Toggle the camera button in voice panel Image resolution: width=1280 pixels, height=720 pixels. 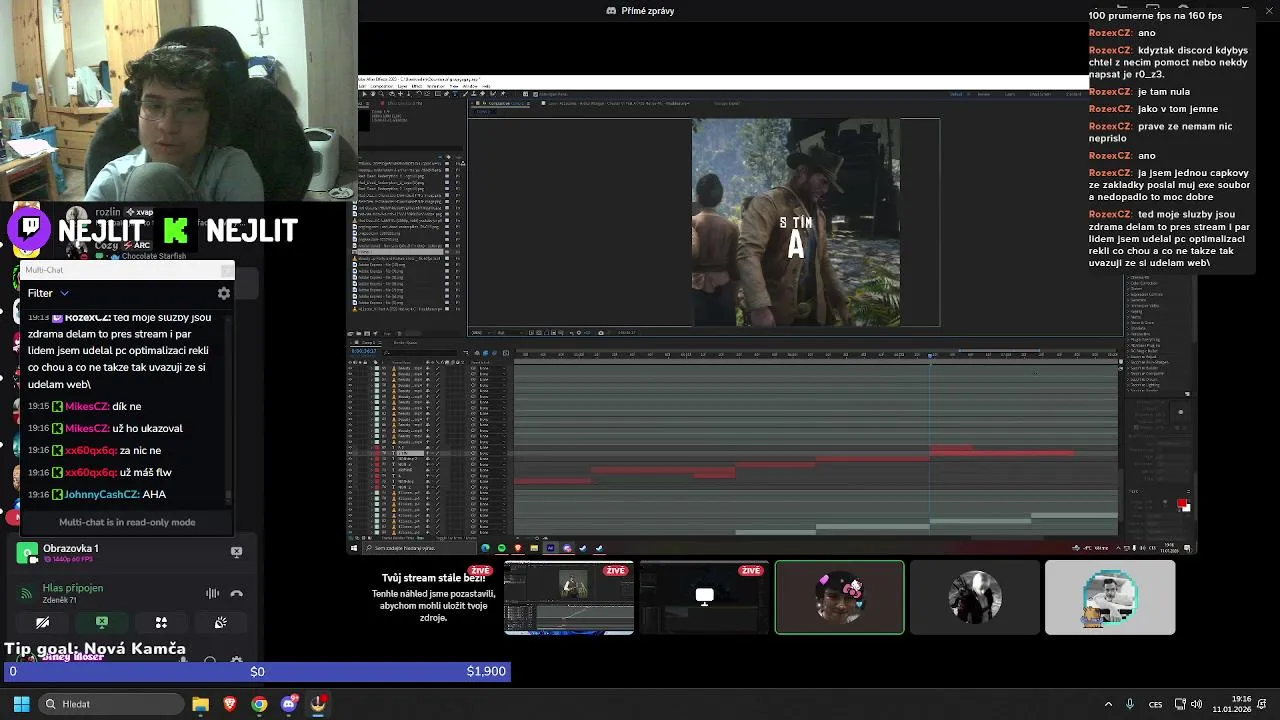click(x=42, y=622)
